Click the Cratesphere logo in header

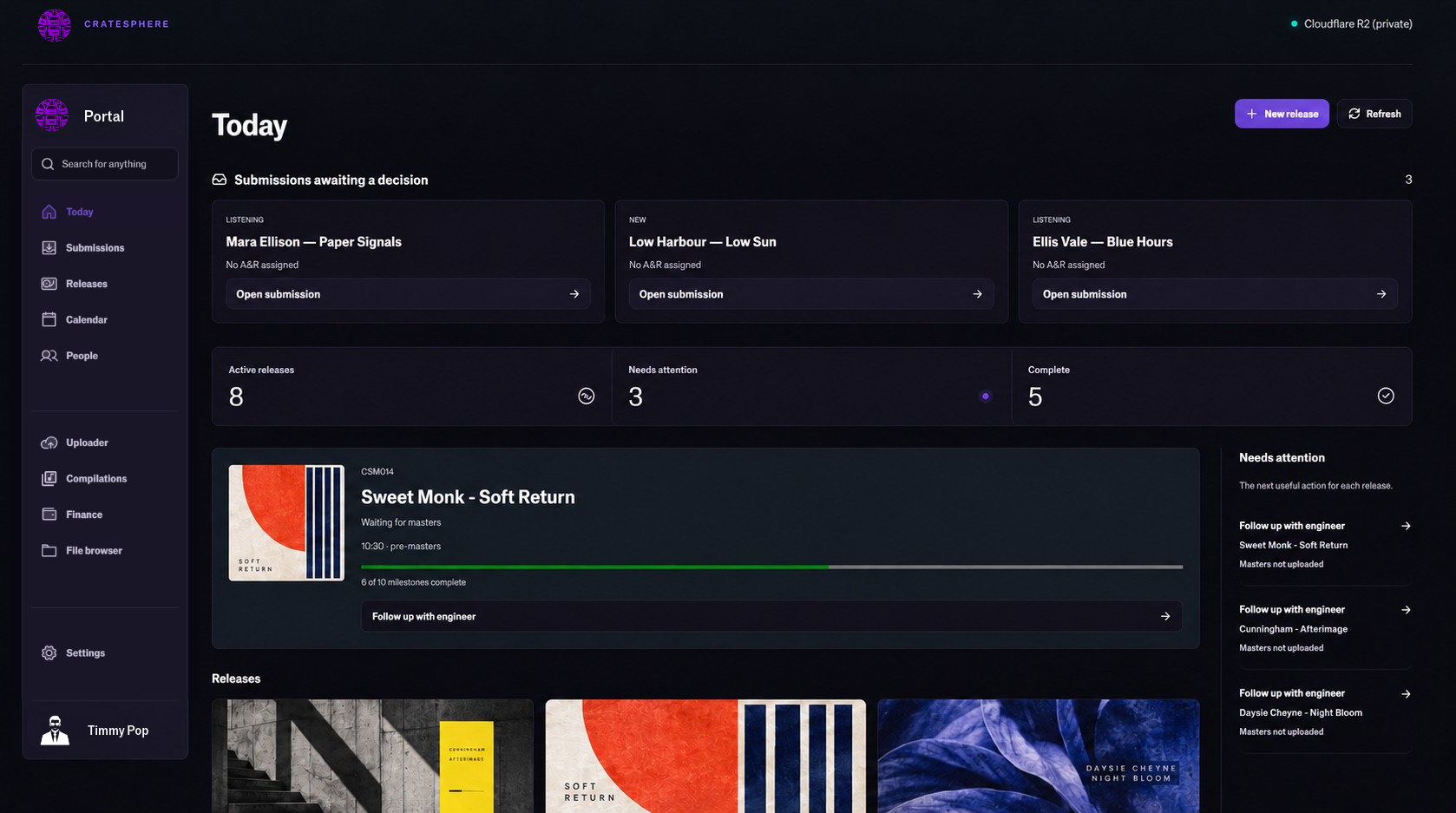54,25
